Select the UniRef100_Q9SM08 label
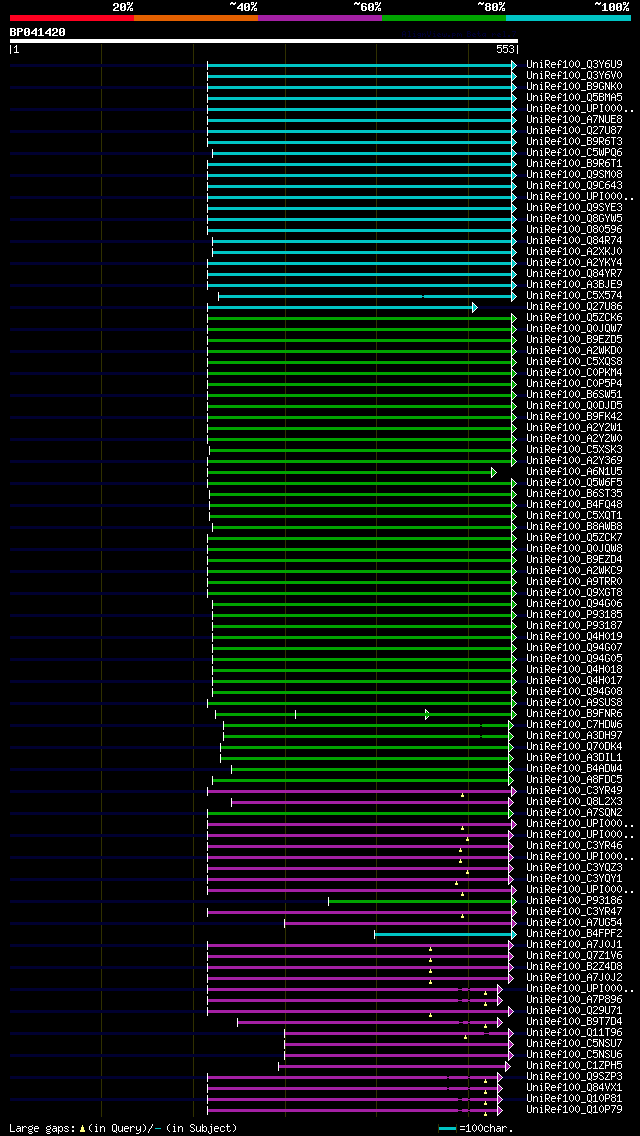Viewport: 640px width, 1136px height. click(x=574, y=175)
